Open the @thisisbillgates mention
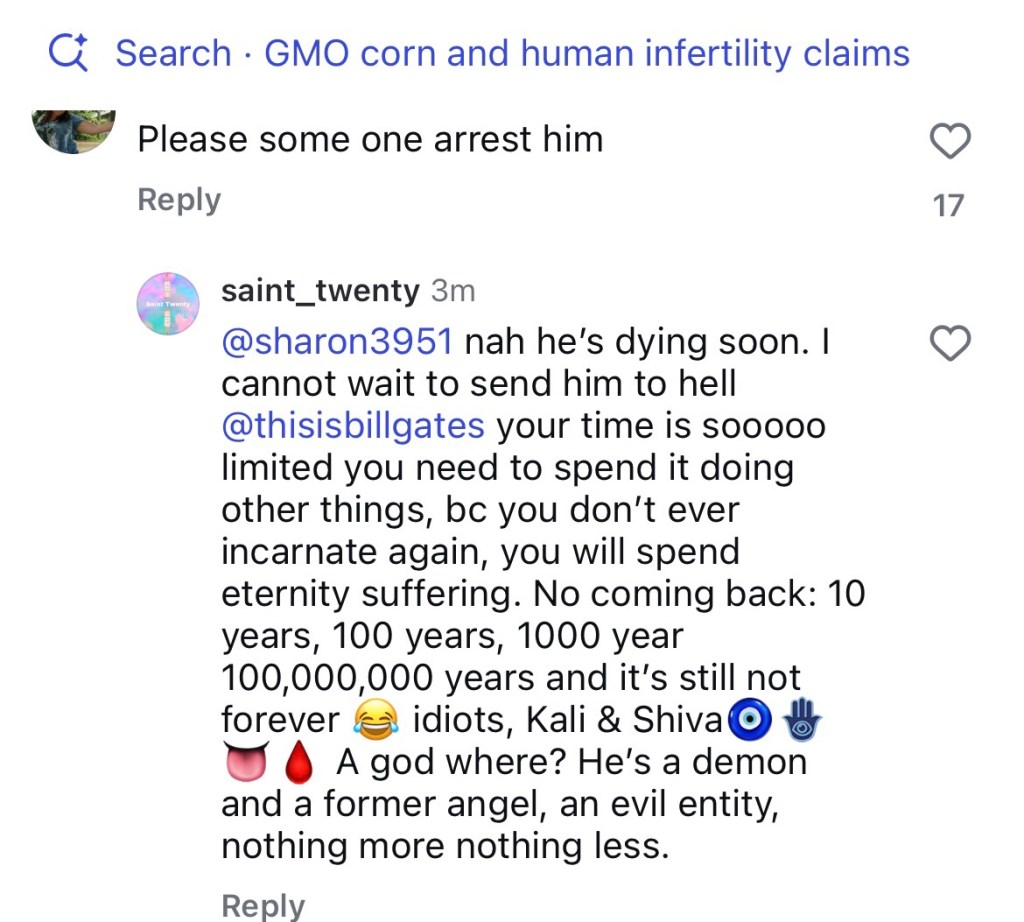 (x=353, y=426)
